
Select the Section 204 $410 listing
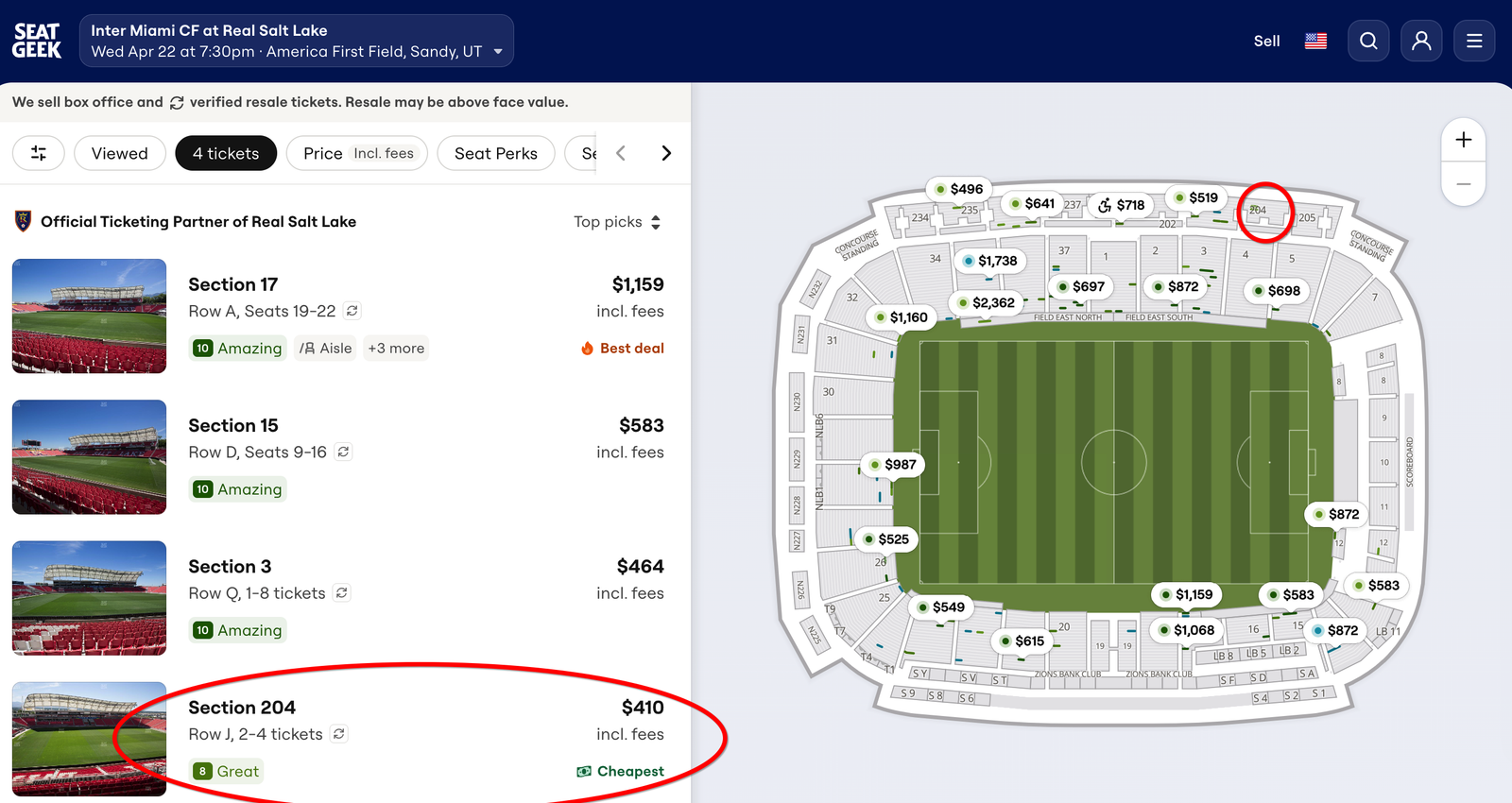[x=425, y=739]
